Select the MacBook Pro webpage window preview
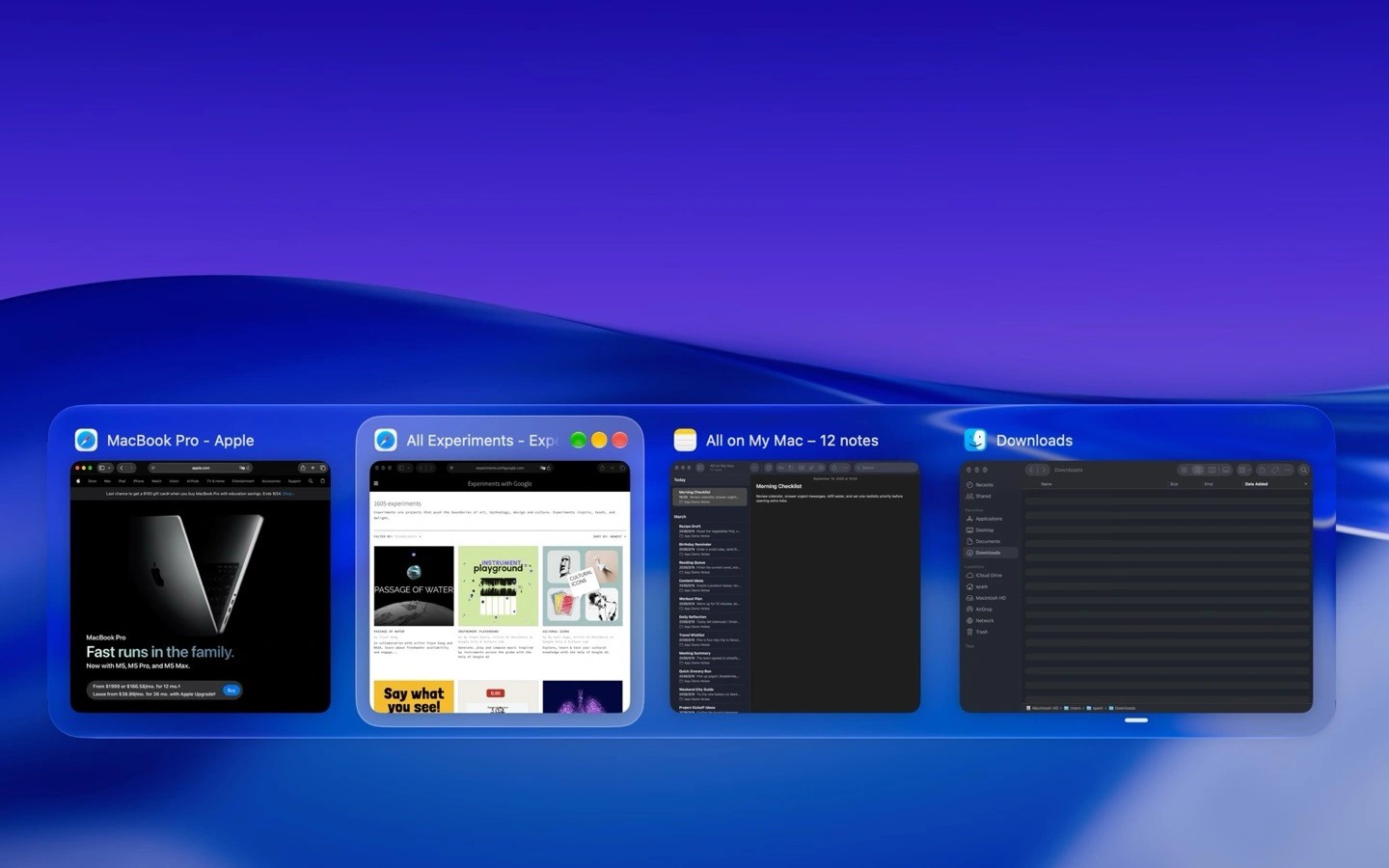This screenshot has height=868, width=1389. pyautogui.click(x=201, y=587)
